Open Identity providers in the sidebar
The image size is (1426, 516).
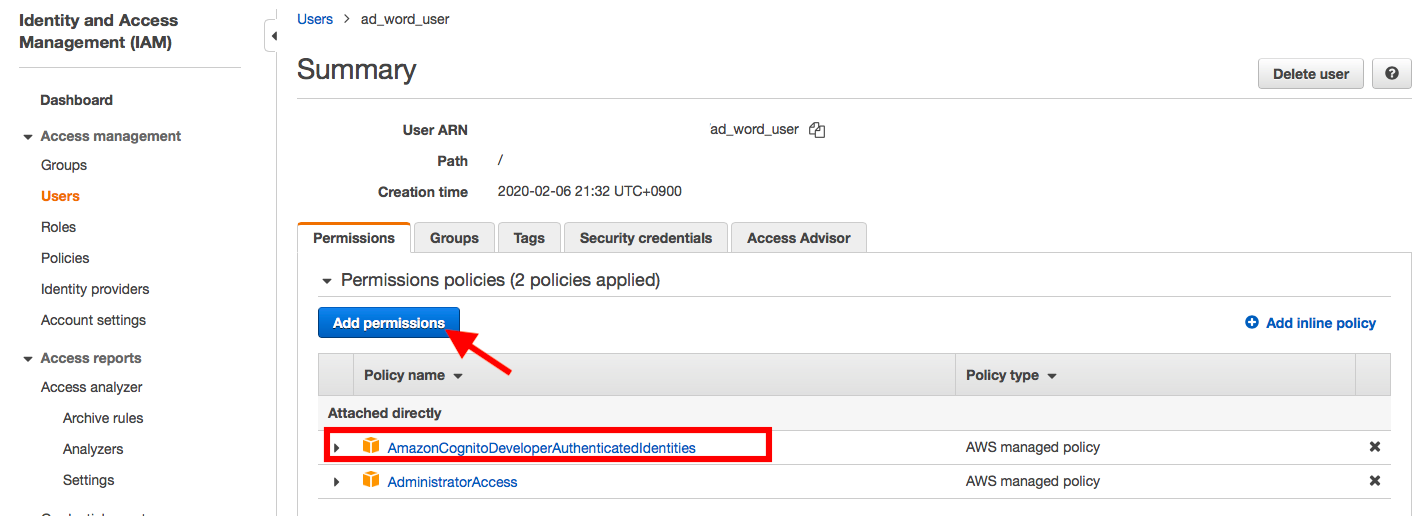(x=95, y=289)
